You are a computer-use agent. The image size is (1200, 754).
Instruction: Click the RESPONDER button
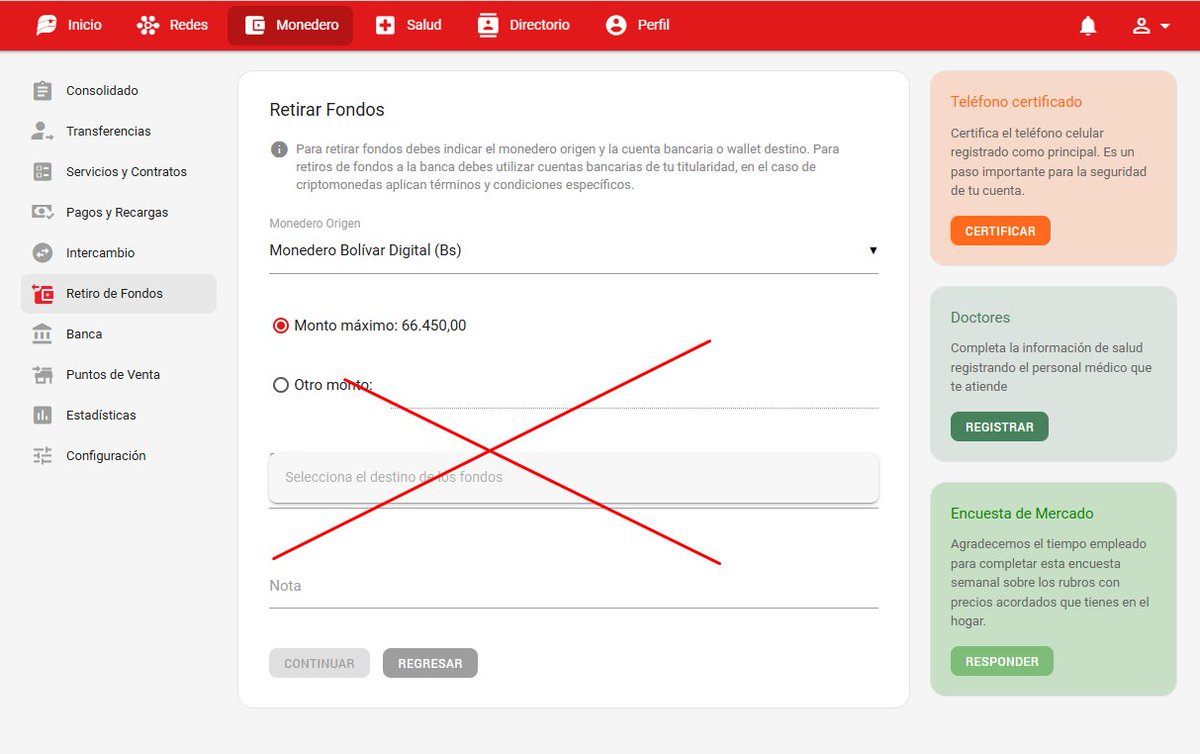[1002, 661]
